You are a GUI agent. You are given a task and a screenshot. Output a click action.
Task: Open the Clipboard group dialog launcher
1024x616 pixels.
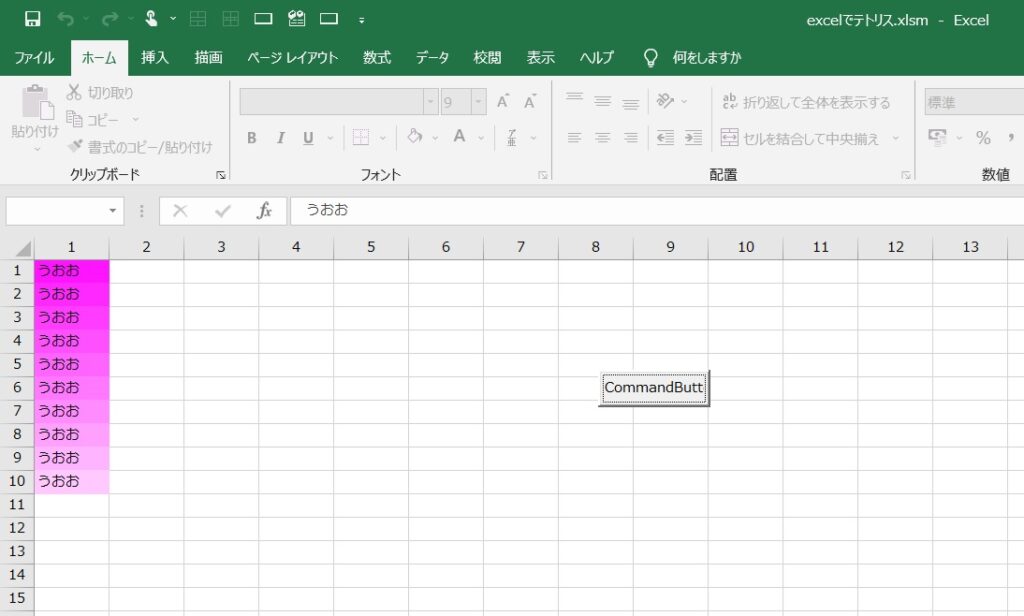tap(221, 175)
